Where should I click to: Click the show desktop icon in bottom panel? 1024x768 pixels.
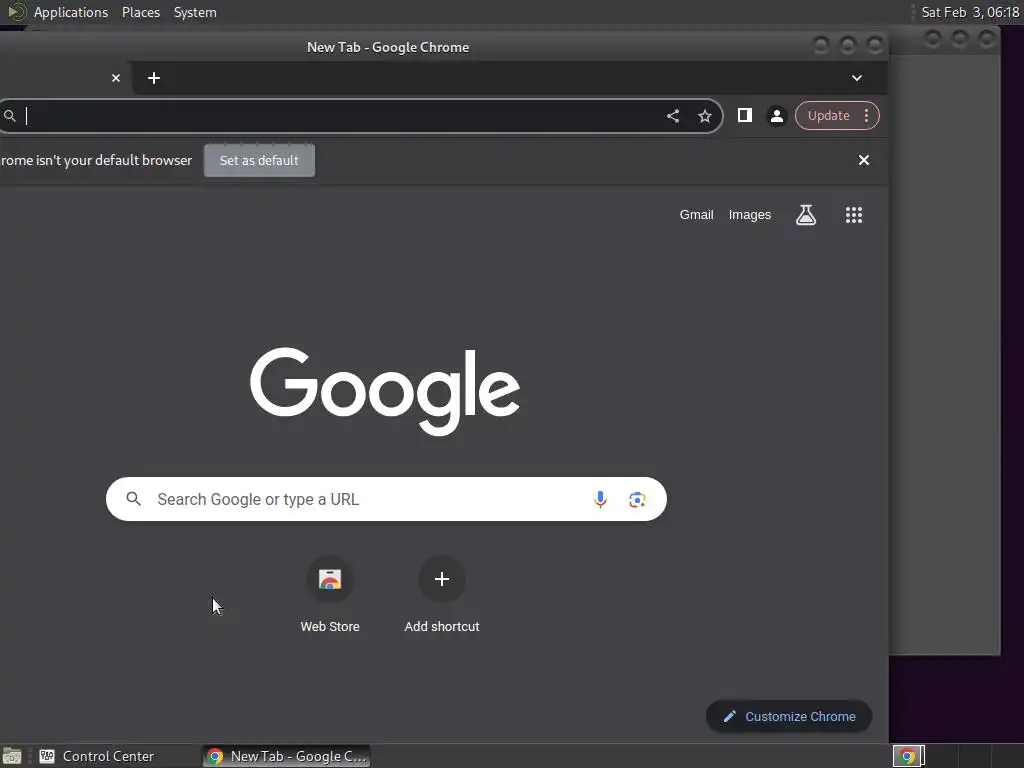pos(12,756)
